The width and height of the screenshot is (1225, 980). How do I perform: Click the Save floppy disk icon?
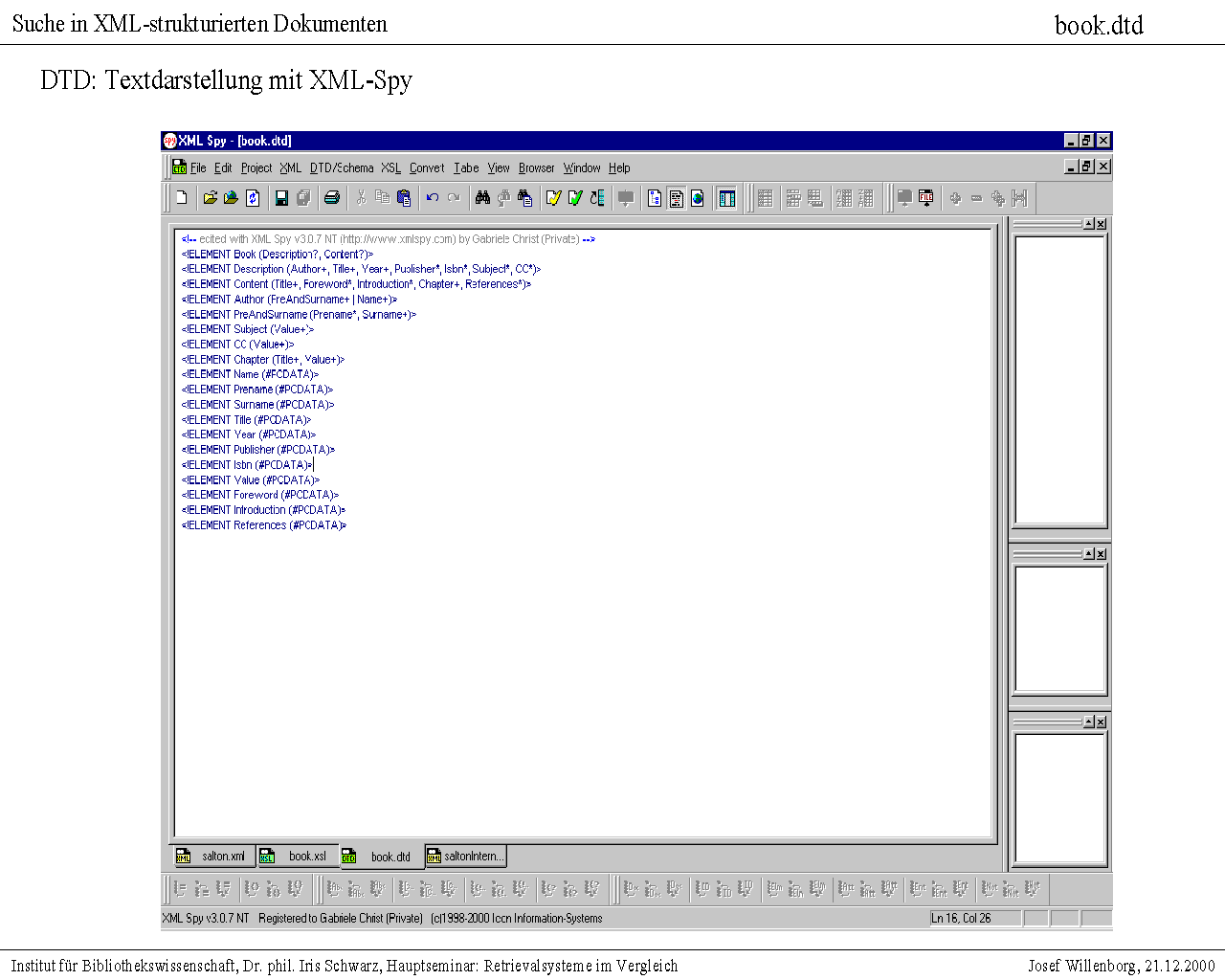pos(281,198)
